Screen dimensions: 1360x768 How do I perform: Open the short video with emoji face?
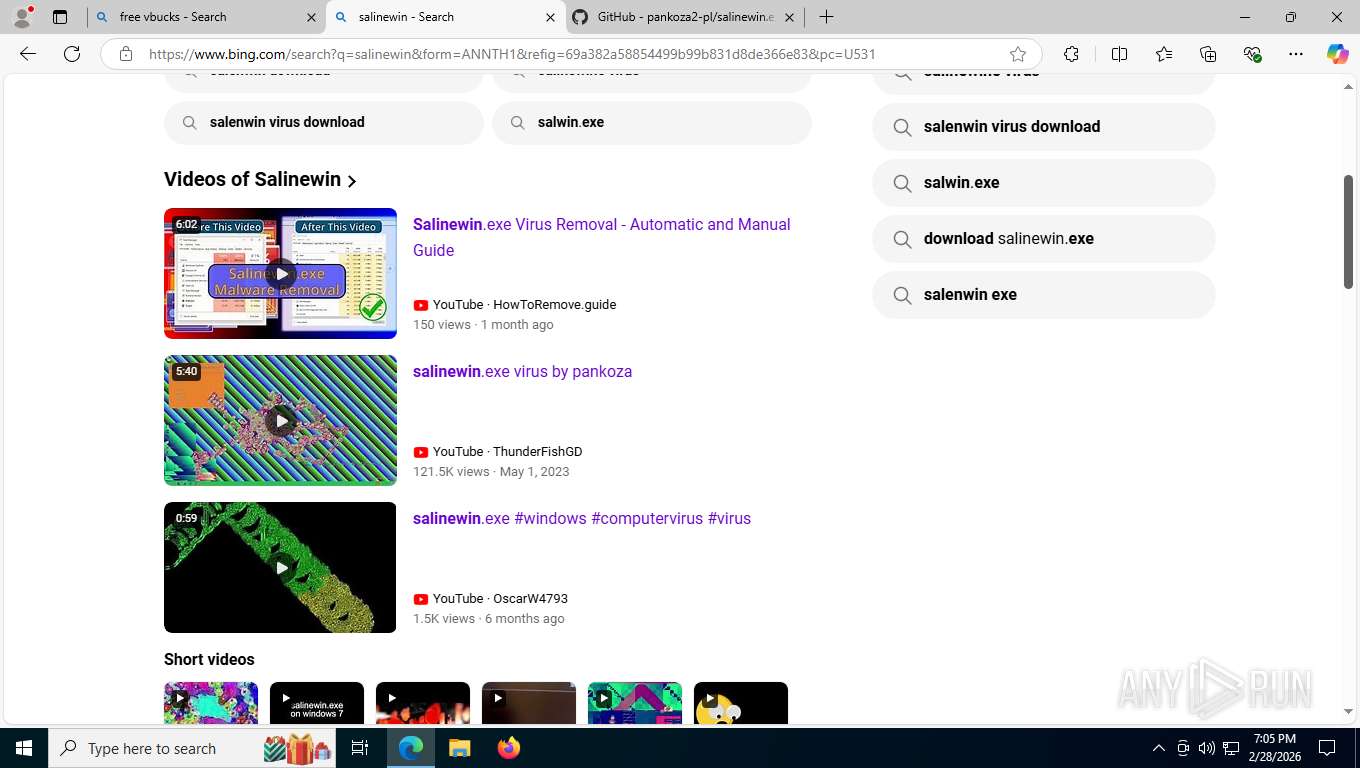pyautogui.click(x=741, y=703)
